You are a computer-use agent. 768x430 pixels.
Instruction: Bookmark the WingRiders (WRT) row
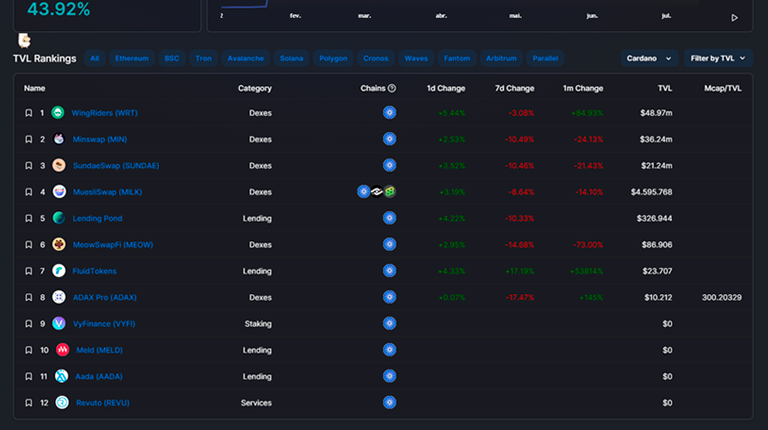(x=28, y=113)
